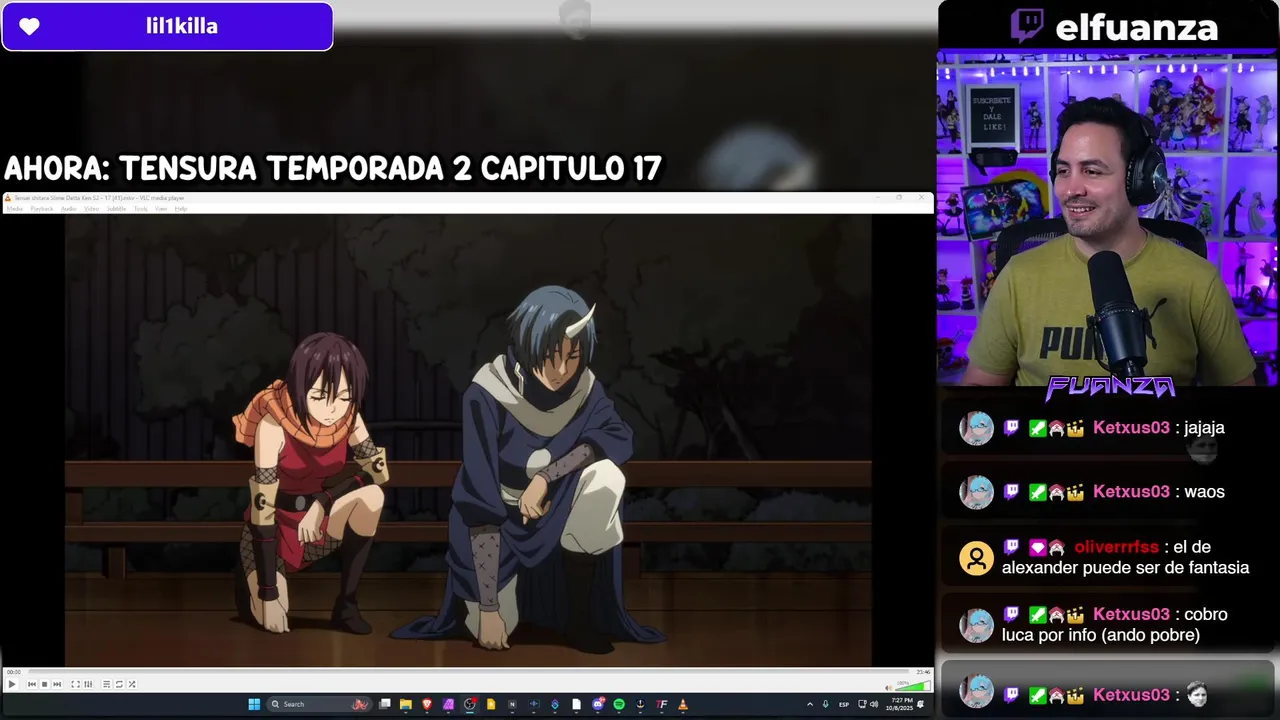Launch Brave browser from the taskbar

click(x=427, y=704)
